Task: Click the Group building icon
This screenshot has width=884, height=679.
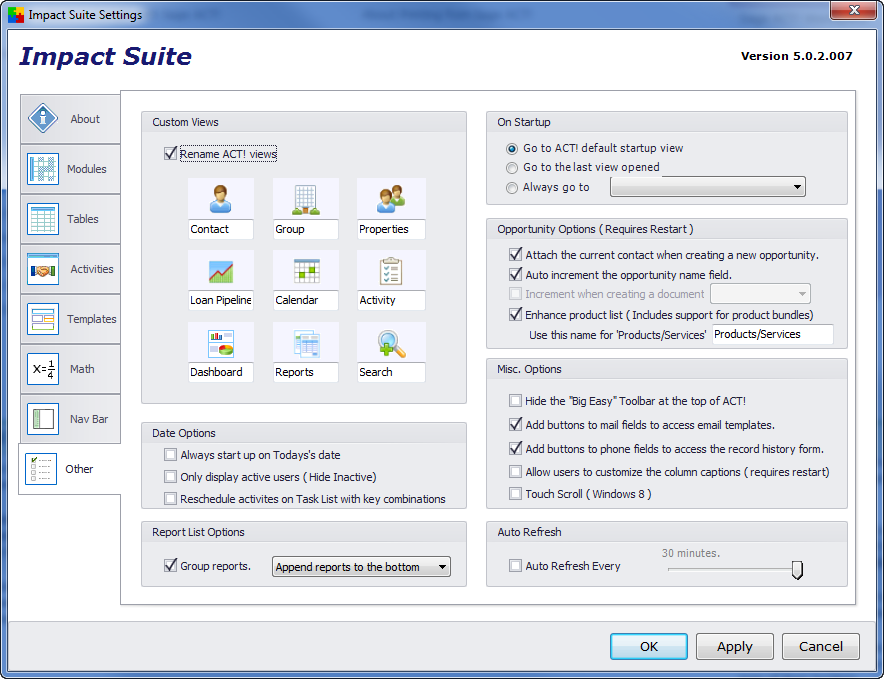Action: [x=306, y=200]
